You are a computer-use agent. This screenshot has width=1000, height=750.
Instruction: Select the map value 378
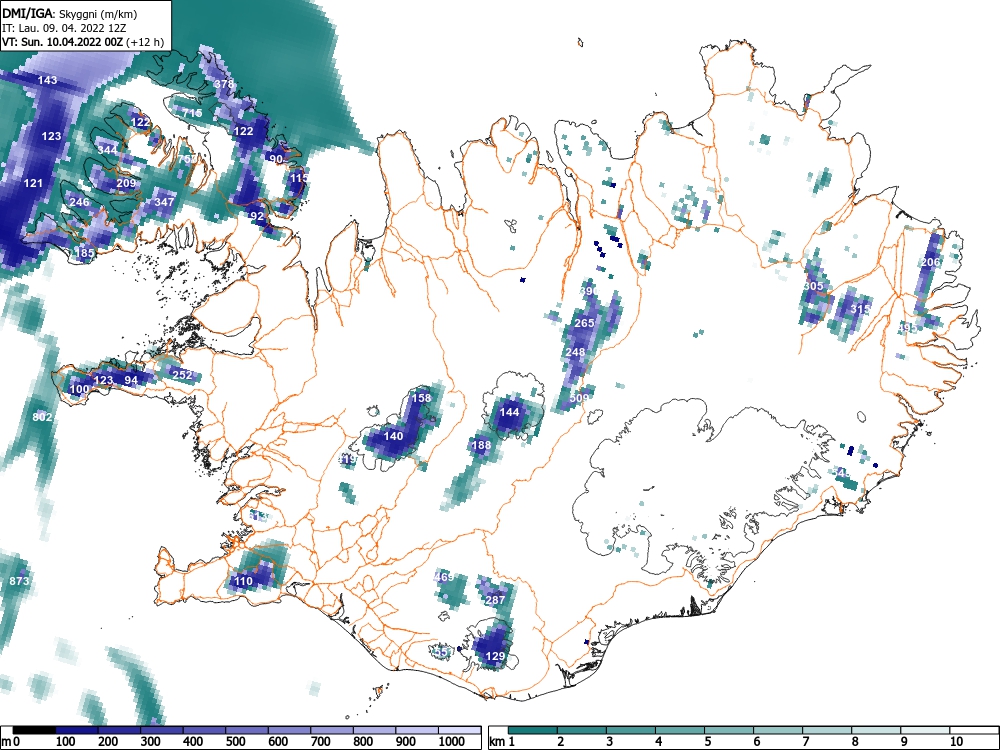(223, 84)
